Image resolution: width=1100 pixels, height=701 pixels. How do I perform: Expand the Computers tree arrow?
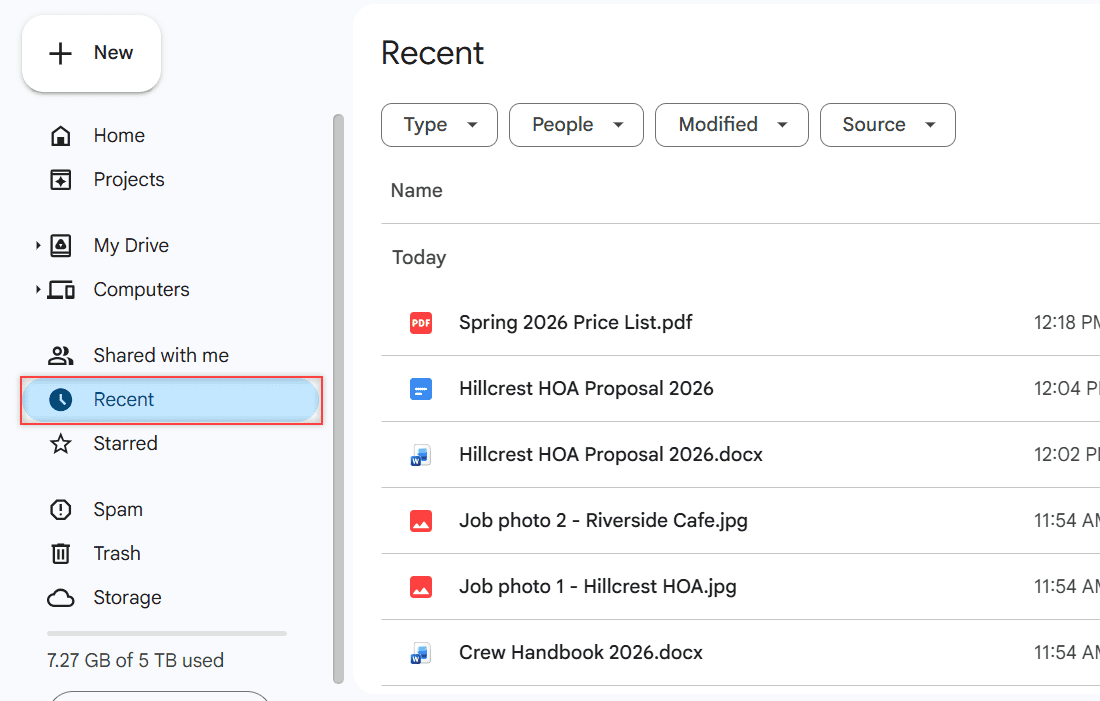[x=38, y=290]
